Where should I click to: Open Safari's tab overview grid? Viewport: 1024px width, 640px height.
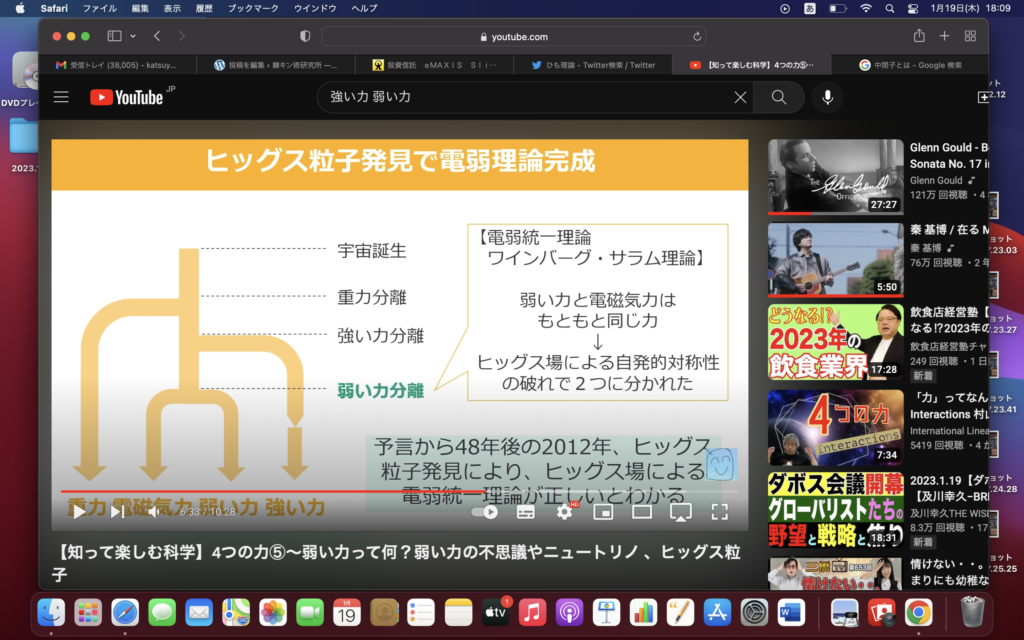[970, 36]
